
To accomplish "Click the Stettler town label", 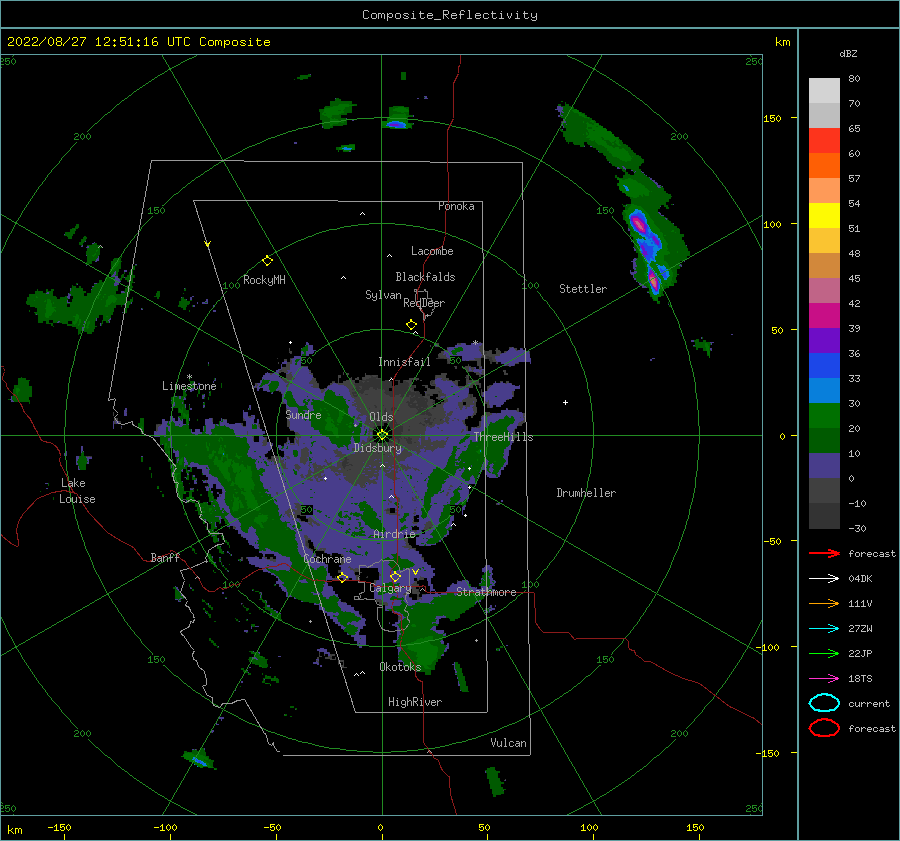I will point(583,289).
